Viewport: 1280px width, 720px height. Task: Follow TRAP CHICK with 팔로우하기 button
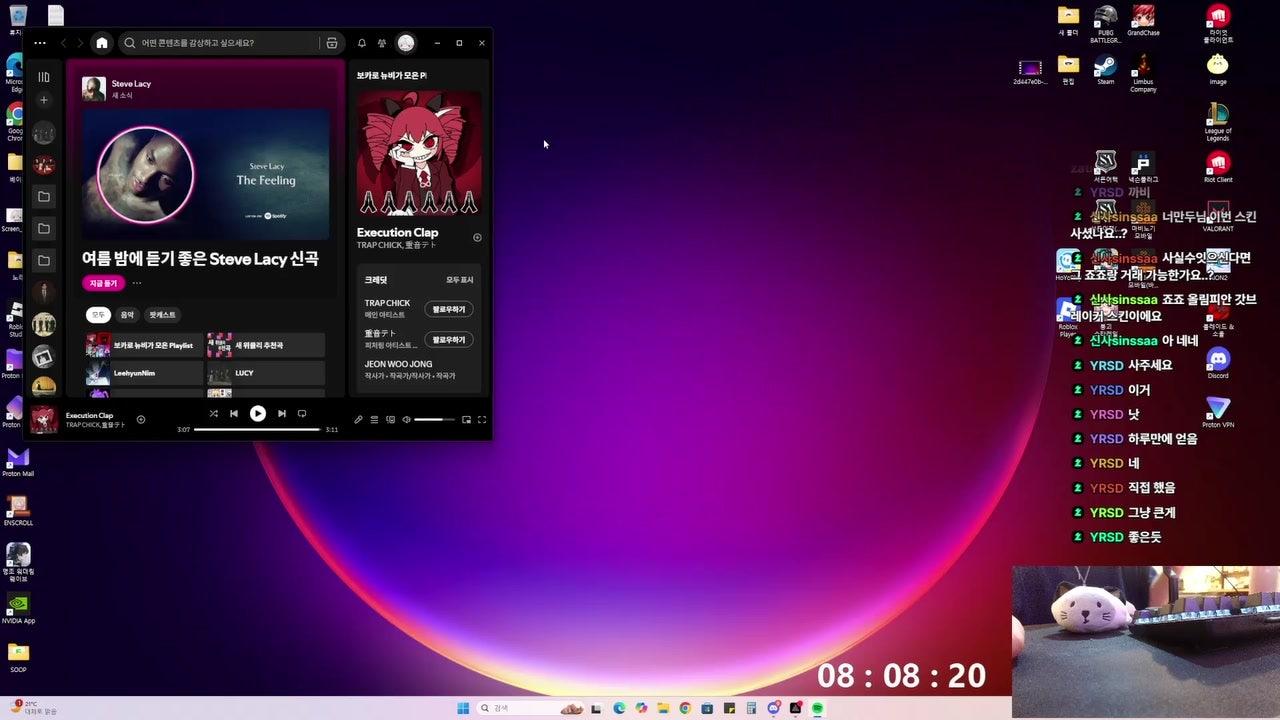tap(449, 309)
